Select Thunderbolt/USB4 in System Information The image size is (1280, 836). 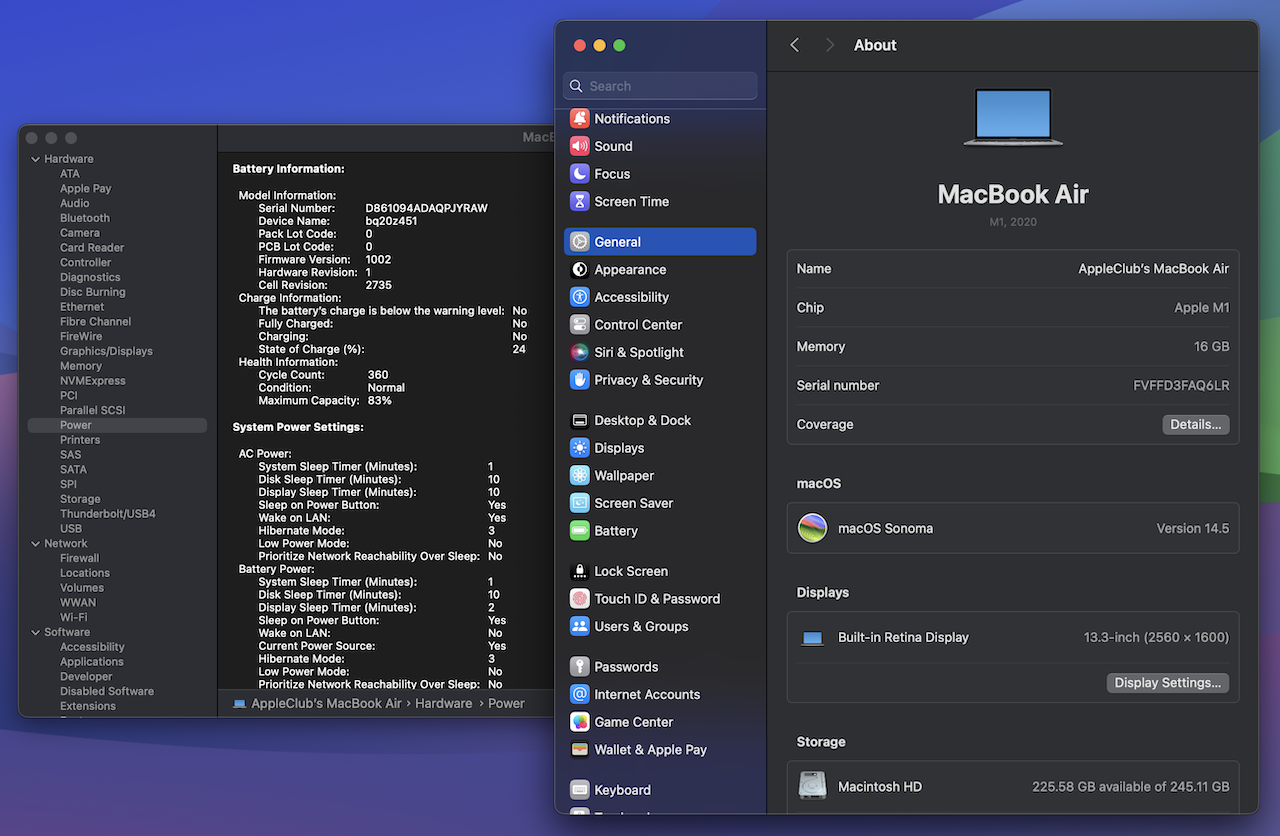(x=108, y=514)
